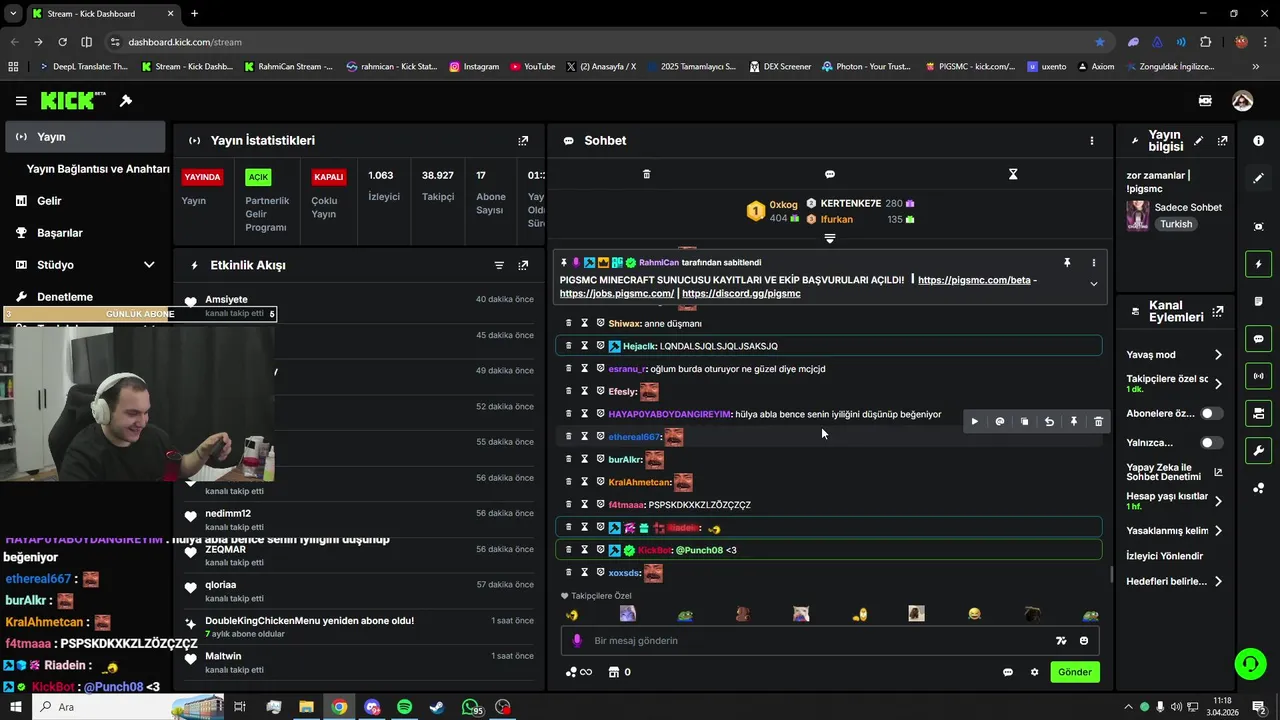Image resolution: width=1280 pixels, height=720 pixels.
Task: Click the wrench icon in right sidebar
Action: click(x=1258, y=450)
